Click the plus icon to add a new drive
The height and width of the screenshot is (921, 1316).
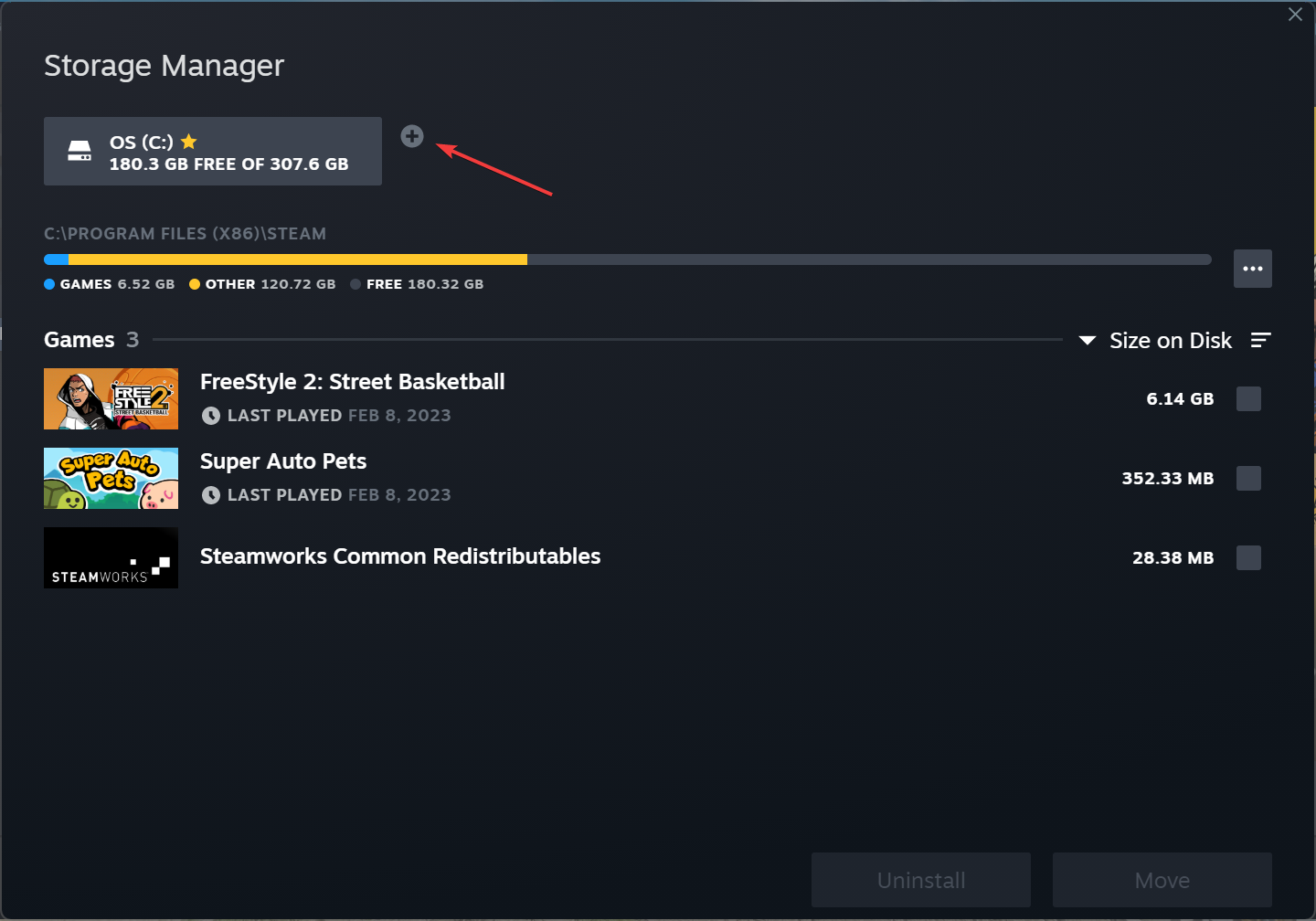pyautogui.click(x=412, y=136)
